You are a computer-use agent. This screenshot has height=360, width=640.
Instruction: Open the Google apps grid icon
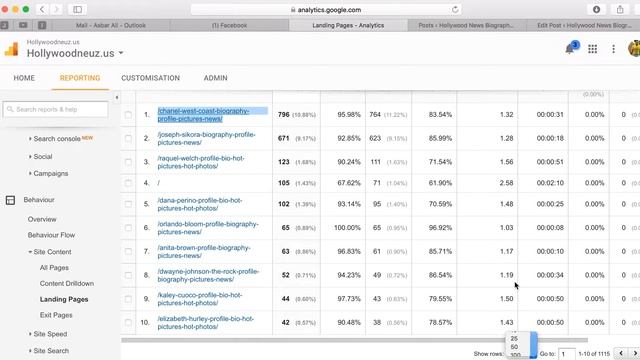(593, 49)
